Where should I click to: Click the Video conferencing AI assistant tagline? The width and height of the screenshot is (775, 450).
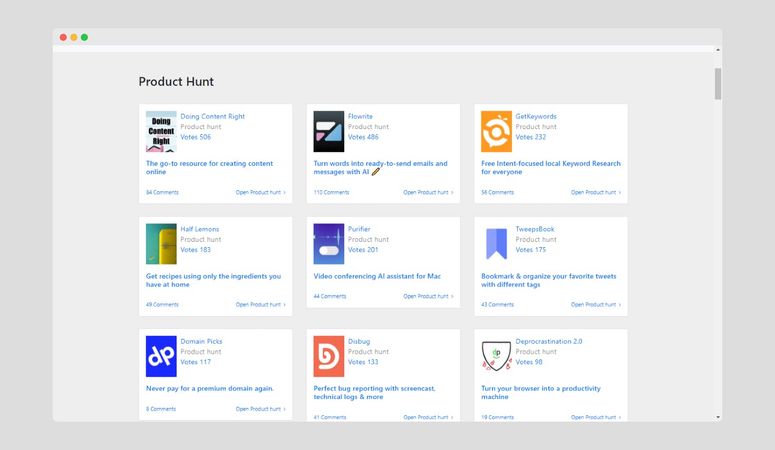(x=377, y=276)
